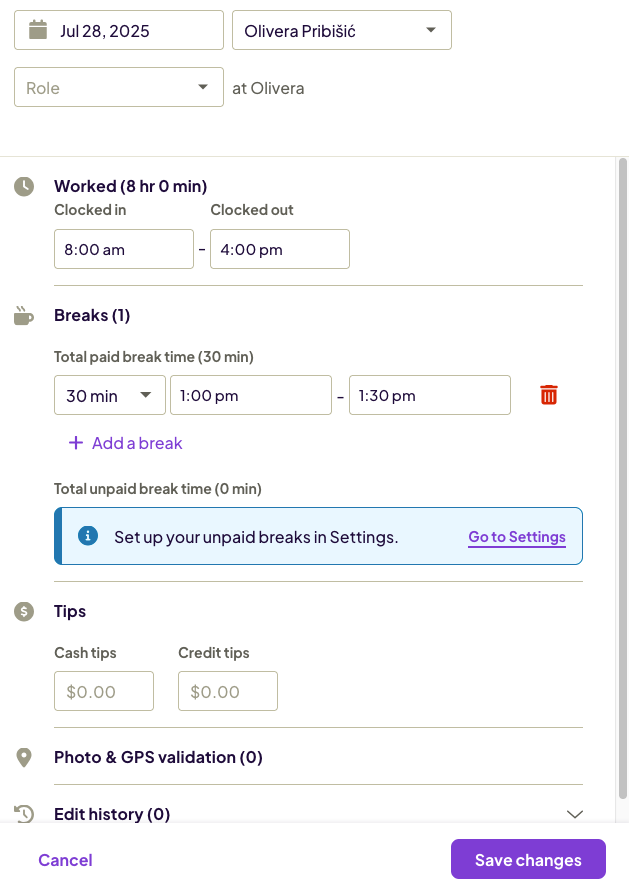
Task: Click the clock icon next to Worked
Action: [24, 185]
